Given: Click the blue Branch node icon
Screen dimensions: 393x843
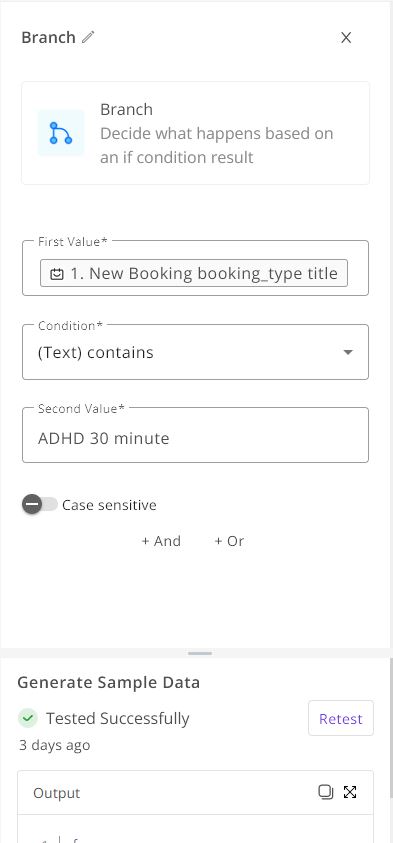Looking at the screenshot, I should coord(61,133).
